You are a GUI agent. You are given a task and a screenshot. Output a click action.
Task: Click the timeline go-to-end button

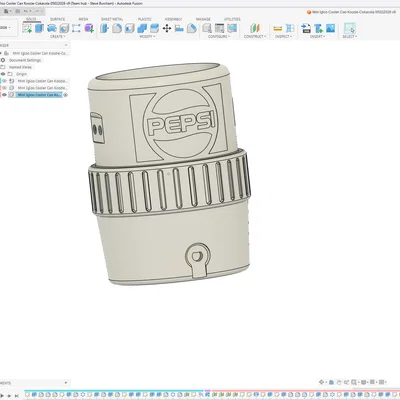(x=16, y=396)
